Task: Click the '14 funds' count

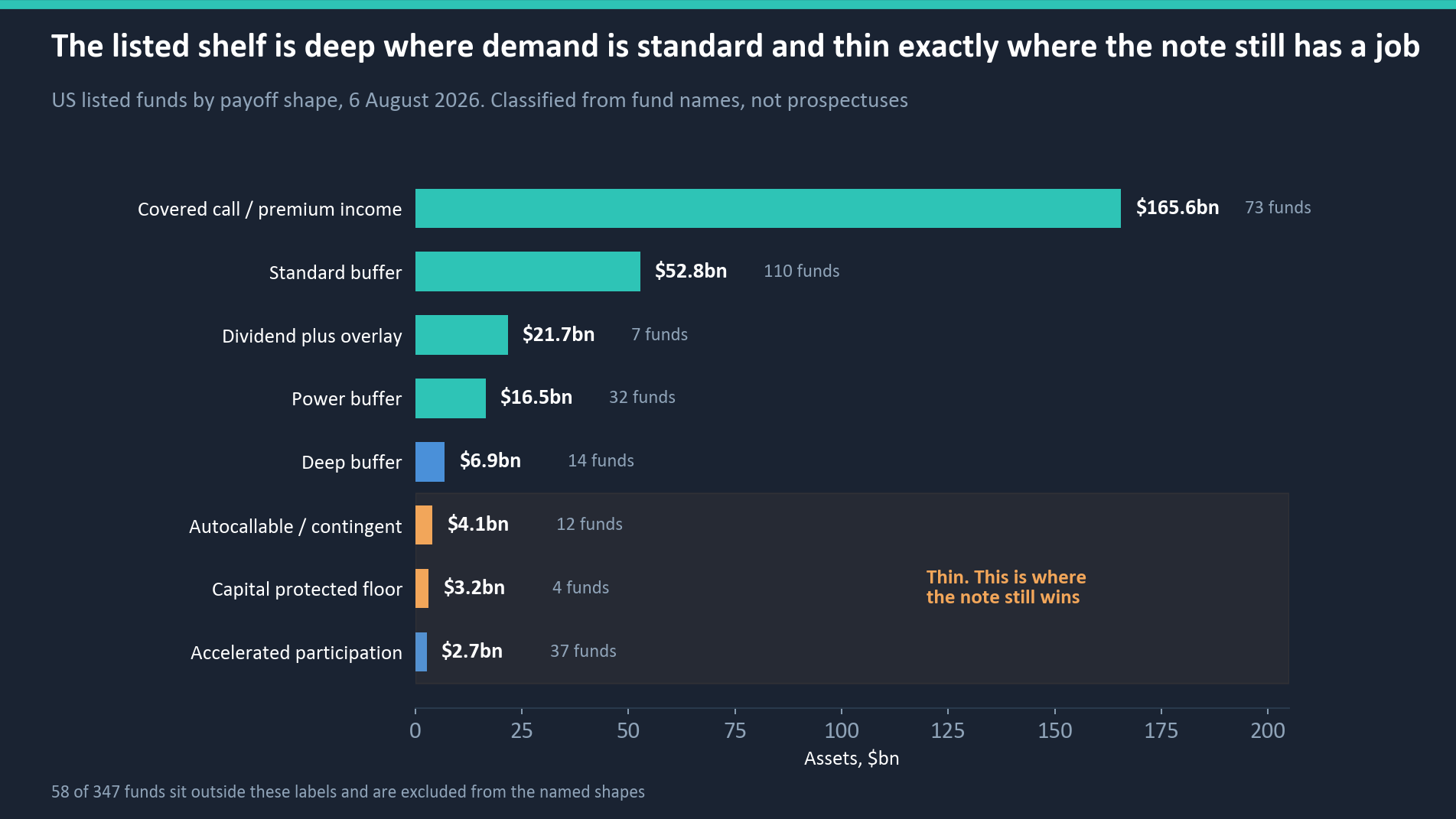Action: [601, 460]
